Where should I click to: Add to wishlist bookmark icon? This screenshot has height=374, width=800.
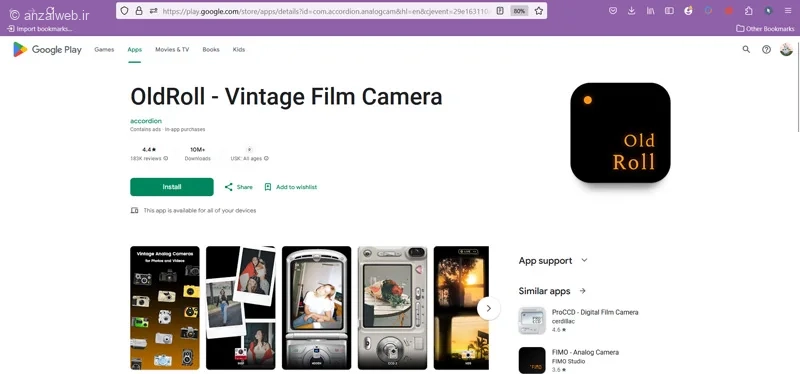point(268,187)
